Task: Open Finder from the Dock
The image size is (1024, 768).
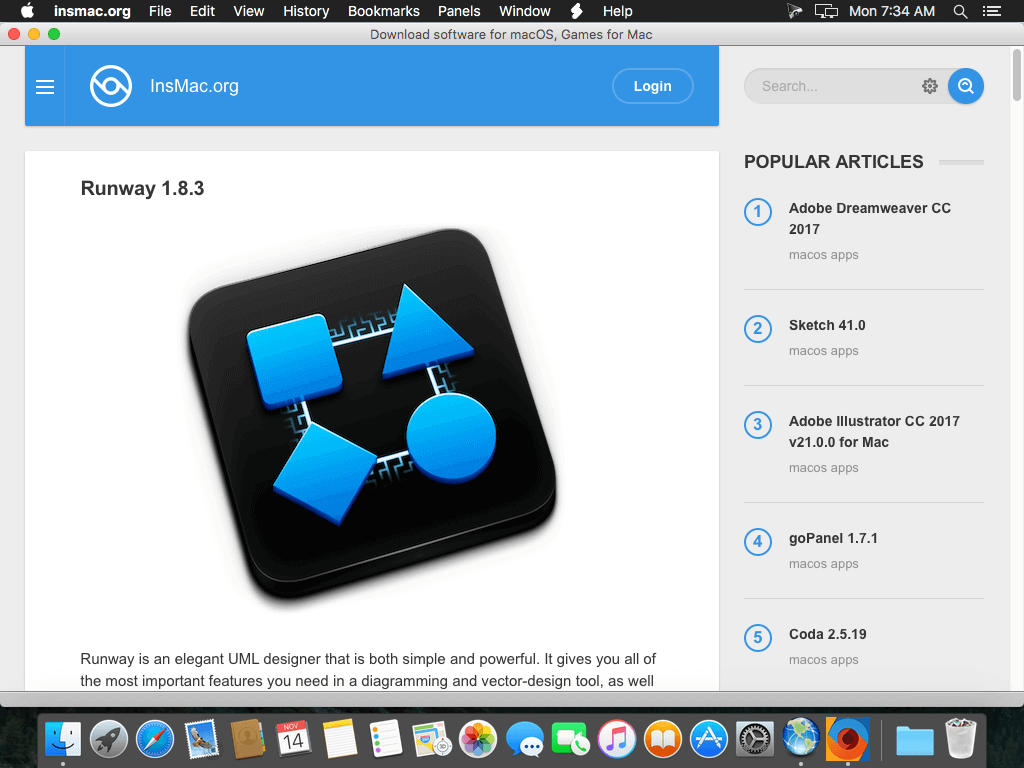Action: coord(63,739)
